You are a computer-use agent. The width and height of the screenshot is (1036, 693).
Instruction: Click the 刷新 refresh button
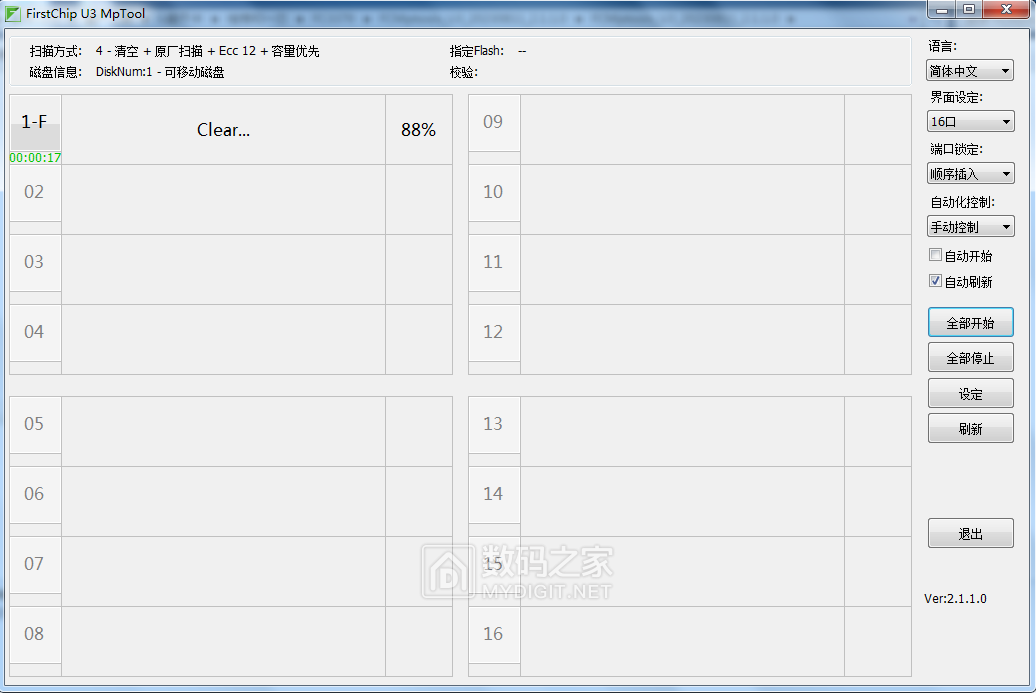pyautogui.click(x=970, y=429)
